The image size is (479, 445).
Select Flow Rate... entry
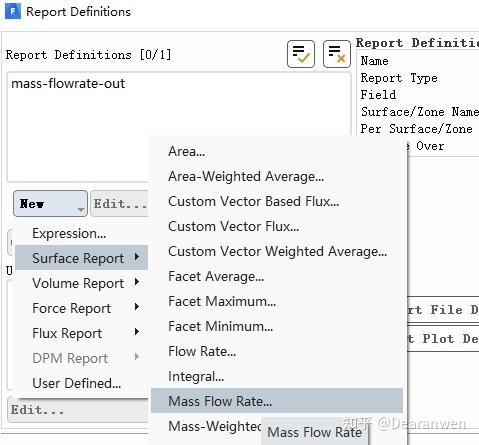pos(277,351)
